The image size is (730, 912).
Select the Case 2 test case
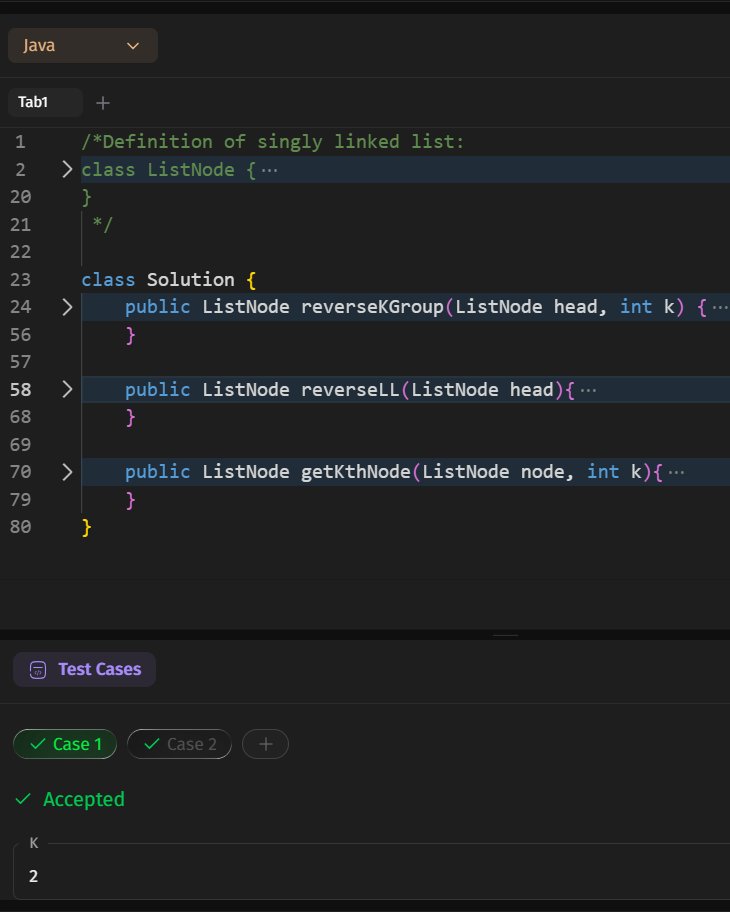pyautogui.click(x=179, y=744)
